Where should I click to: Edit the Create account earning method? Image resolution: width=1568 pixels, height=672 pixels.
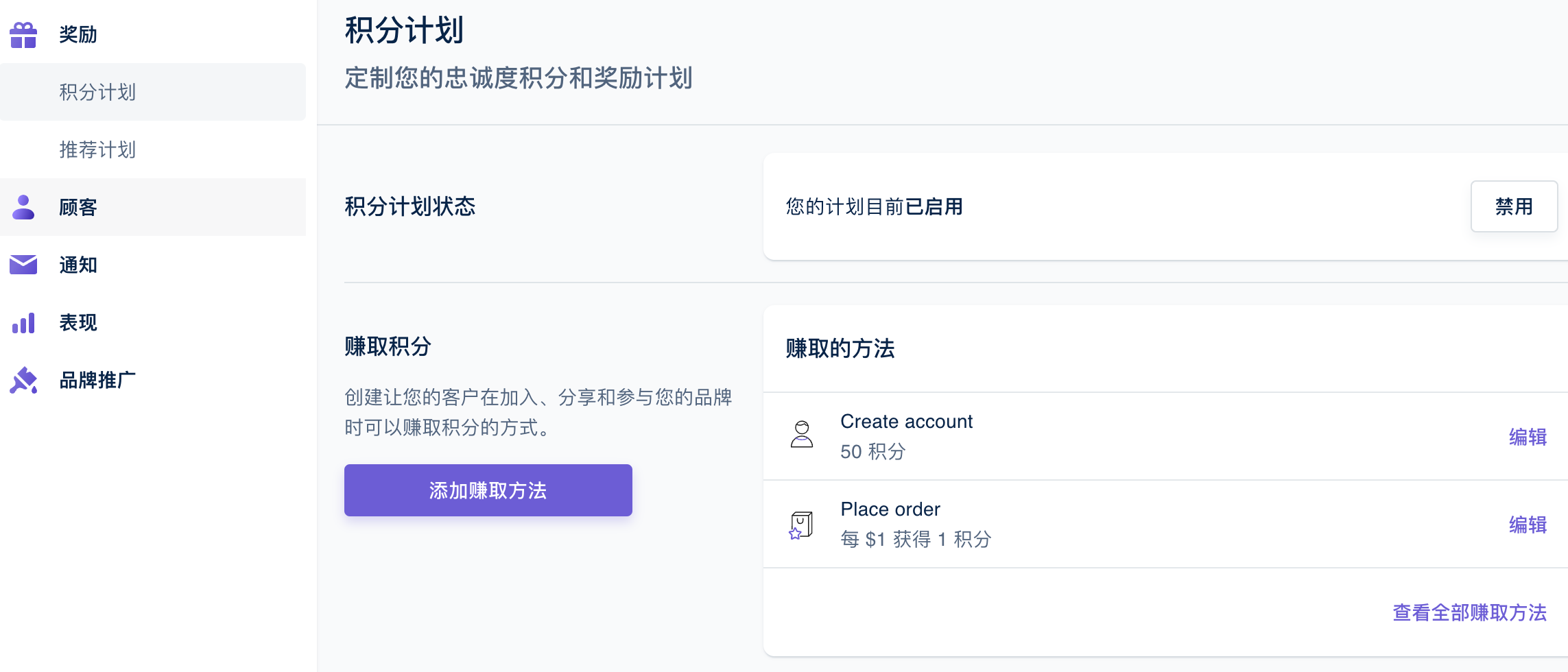[1526, 437]
